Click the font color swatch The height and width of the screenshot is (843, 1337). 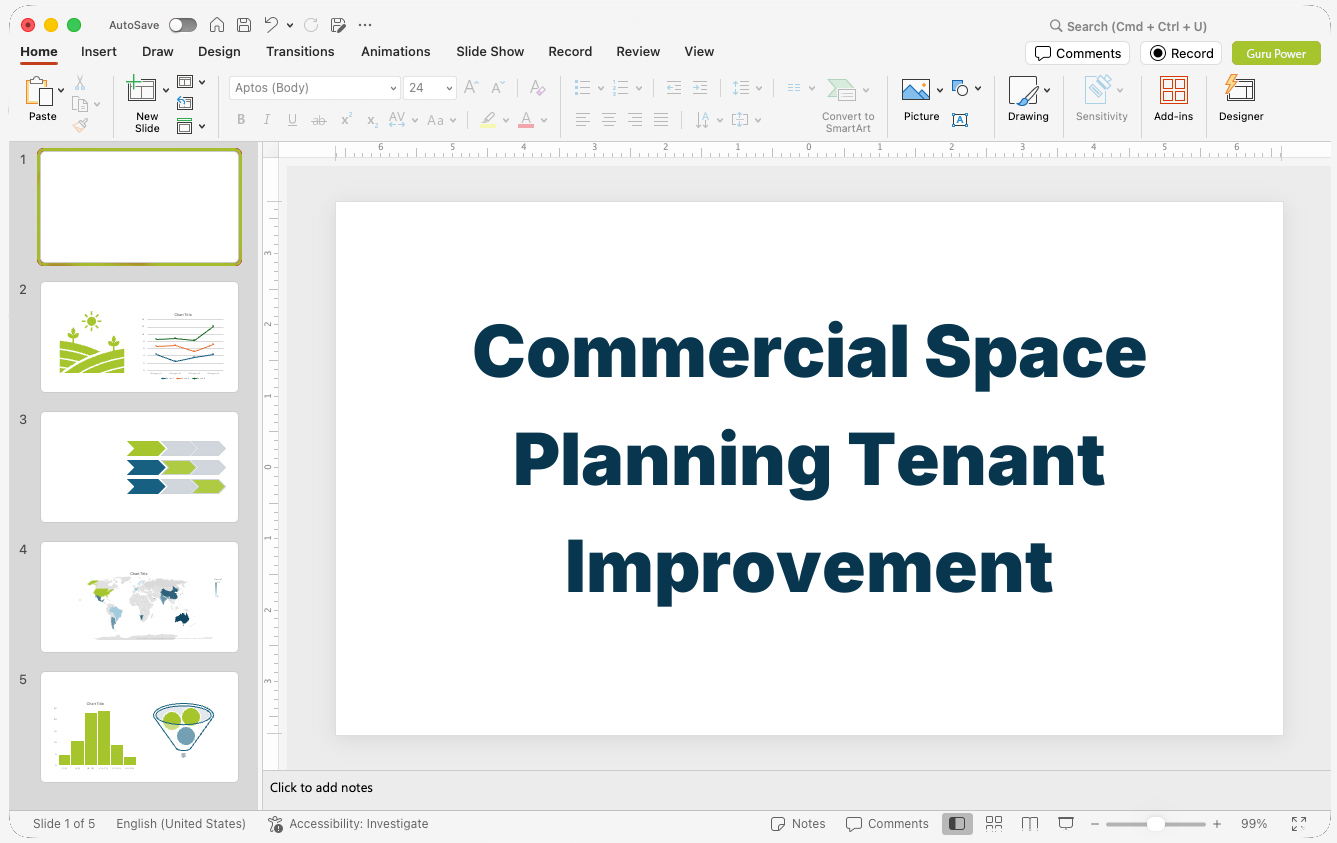point(526,120)
